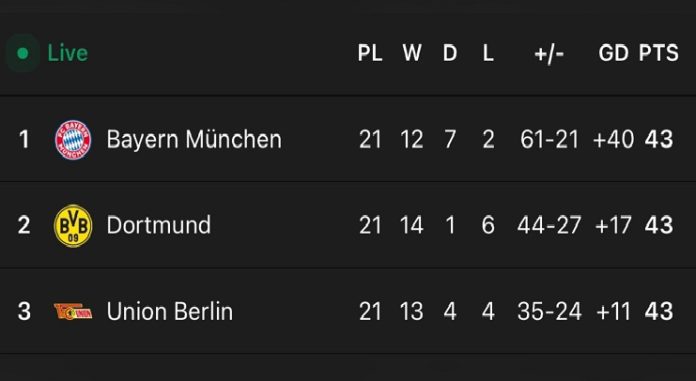Select the Union Berlin team name
This screenshot has height=381, width=696.
click(x=170, y=311)
